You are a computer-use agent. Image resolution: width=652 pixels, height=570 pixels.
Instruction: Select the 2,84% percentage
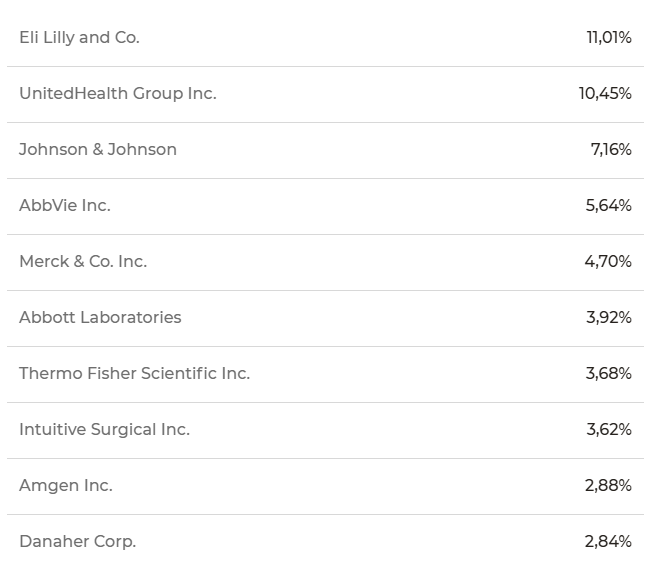(608, 541)
